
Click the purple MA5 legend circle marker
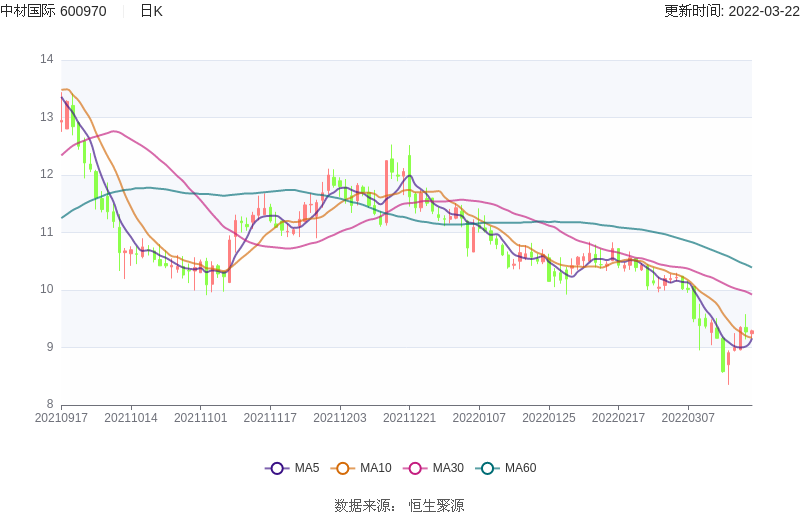(277, 468)
